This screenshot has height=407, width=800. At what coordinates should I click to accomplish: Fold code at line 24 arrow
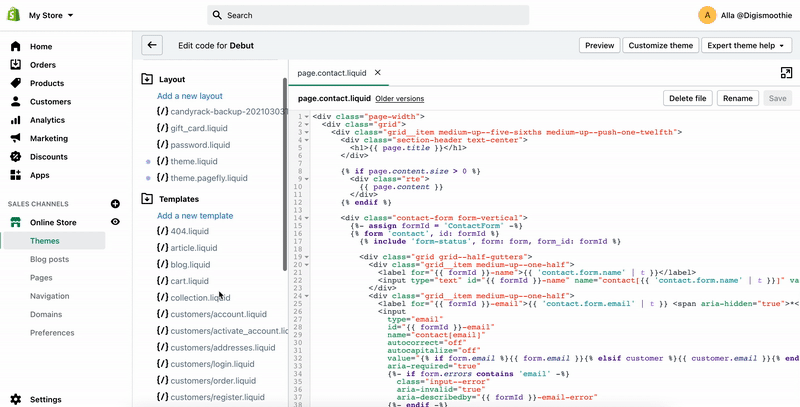(307, 296)
